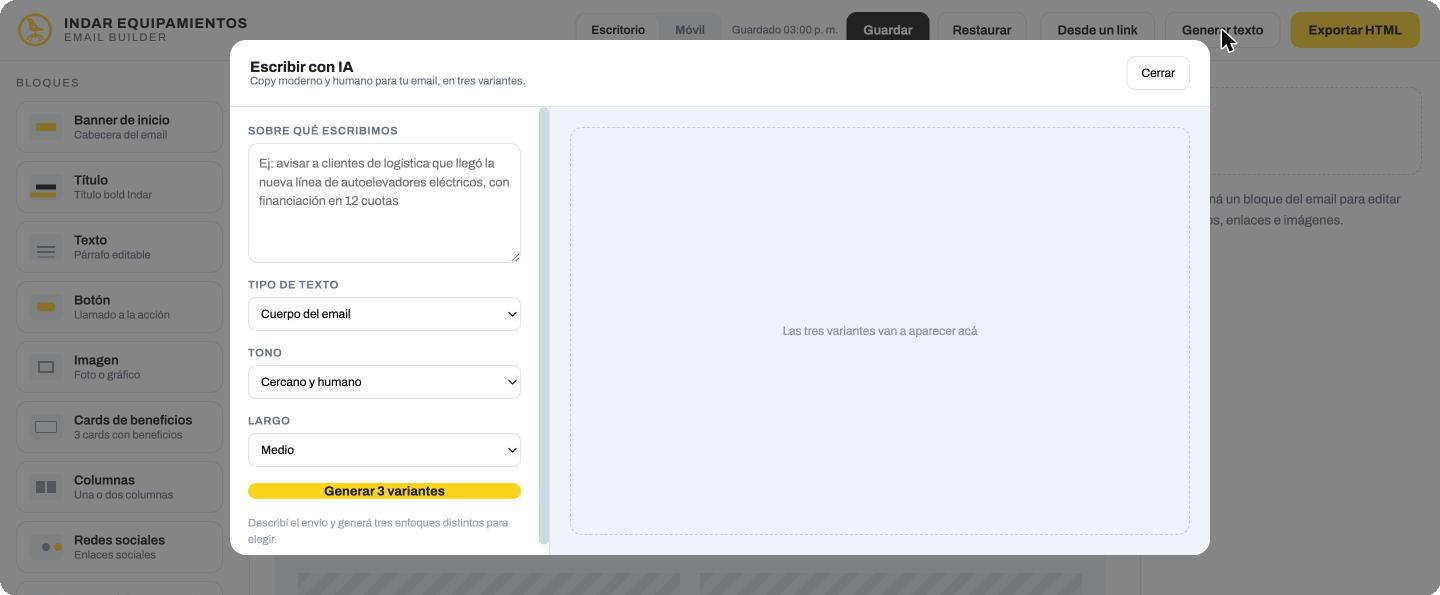
Task: Select the Cards de beneficios icon
Action: (46, 427)
